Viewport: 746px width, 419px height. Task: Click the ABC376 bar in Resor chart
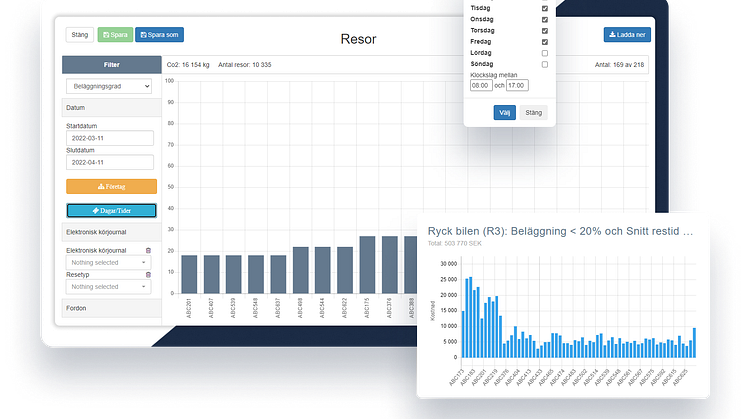390,265
